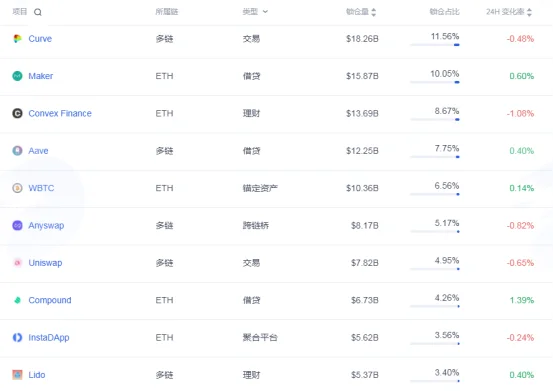554x392 pixels.
Task: Open the Uniswap project link
Action: click(45, 263)
